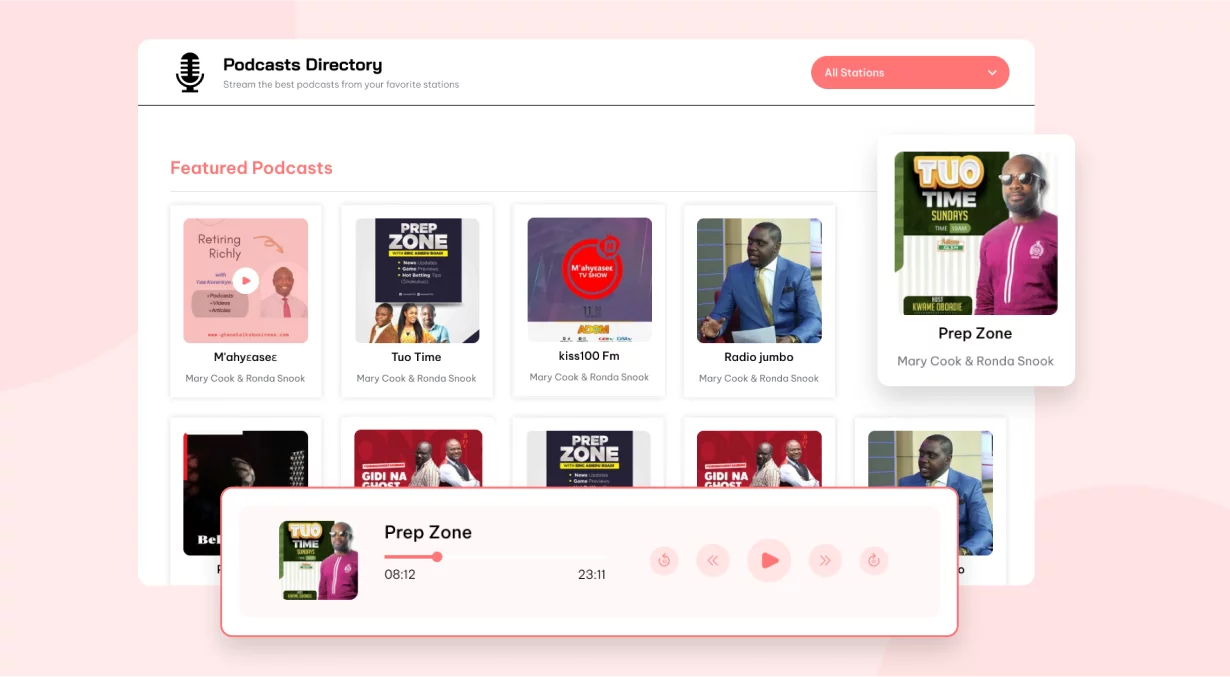This screenshot has height=677, width=1230.
Task: Click the microphone logo in the header
Action: (x=189, y=71)
